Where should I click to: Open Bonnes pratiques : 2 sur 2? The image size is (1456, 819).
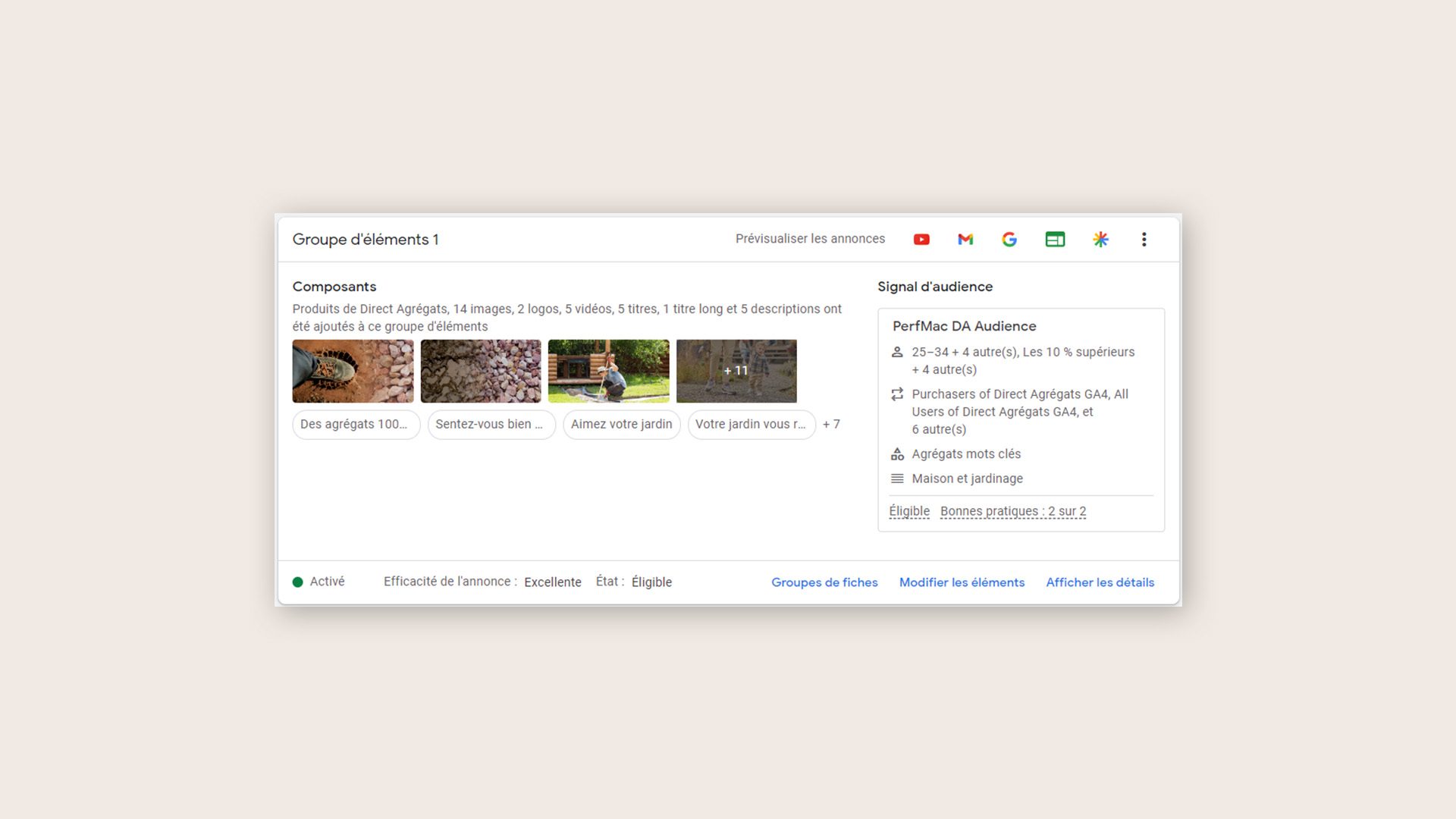(1013, 511)
